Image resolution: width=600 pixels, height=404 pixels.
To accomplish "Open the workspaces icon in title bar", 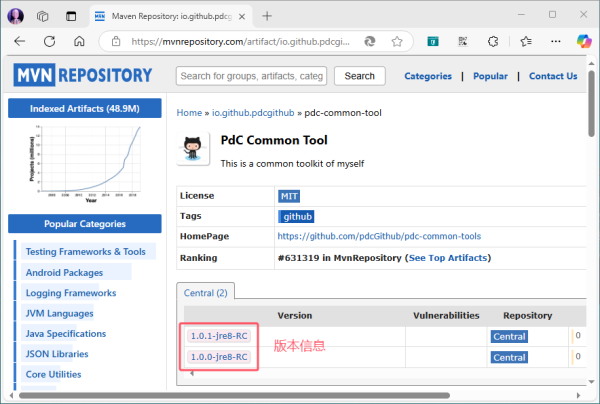I will (42, 16).
